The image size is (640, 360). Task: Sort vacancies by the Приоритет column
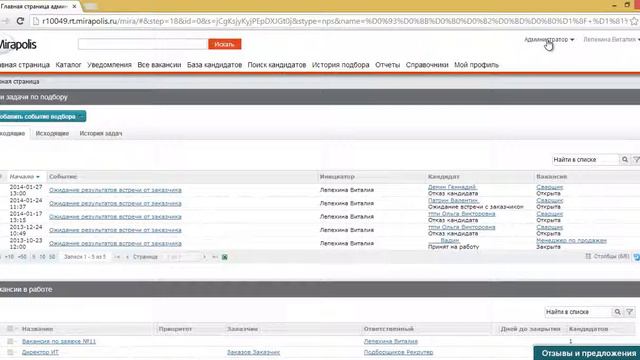[175, 329]
